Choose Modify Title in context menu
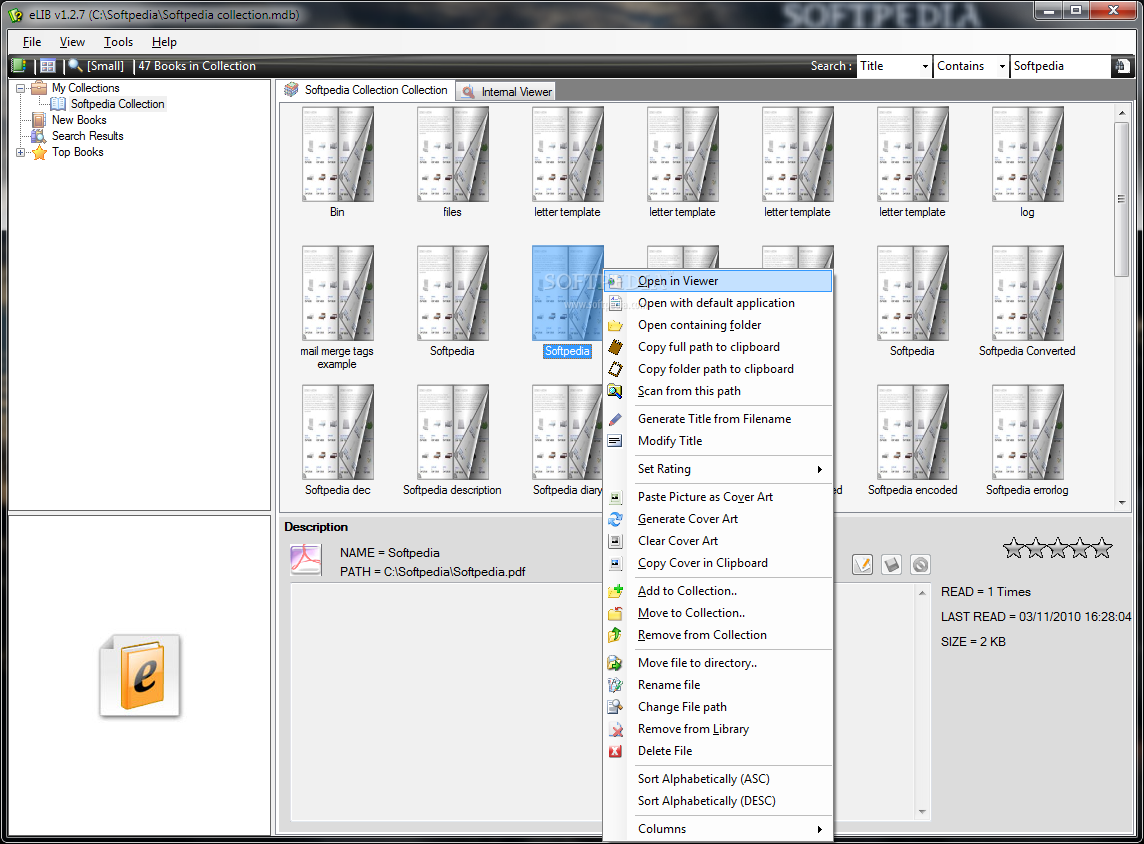The image size is (1144, 844). [x=718, y=441]
